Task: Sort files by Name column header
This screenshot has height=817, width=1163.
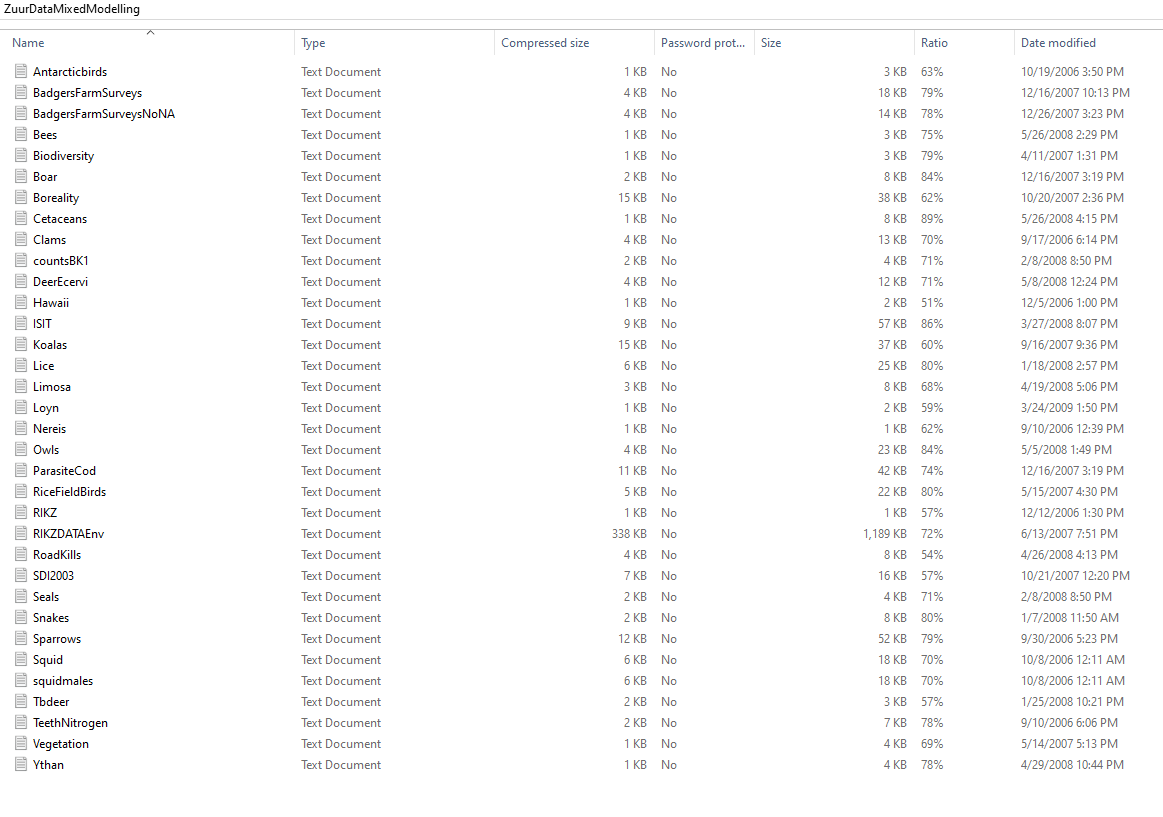Action: [28, 43]
